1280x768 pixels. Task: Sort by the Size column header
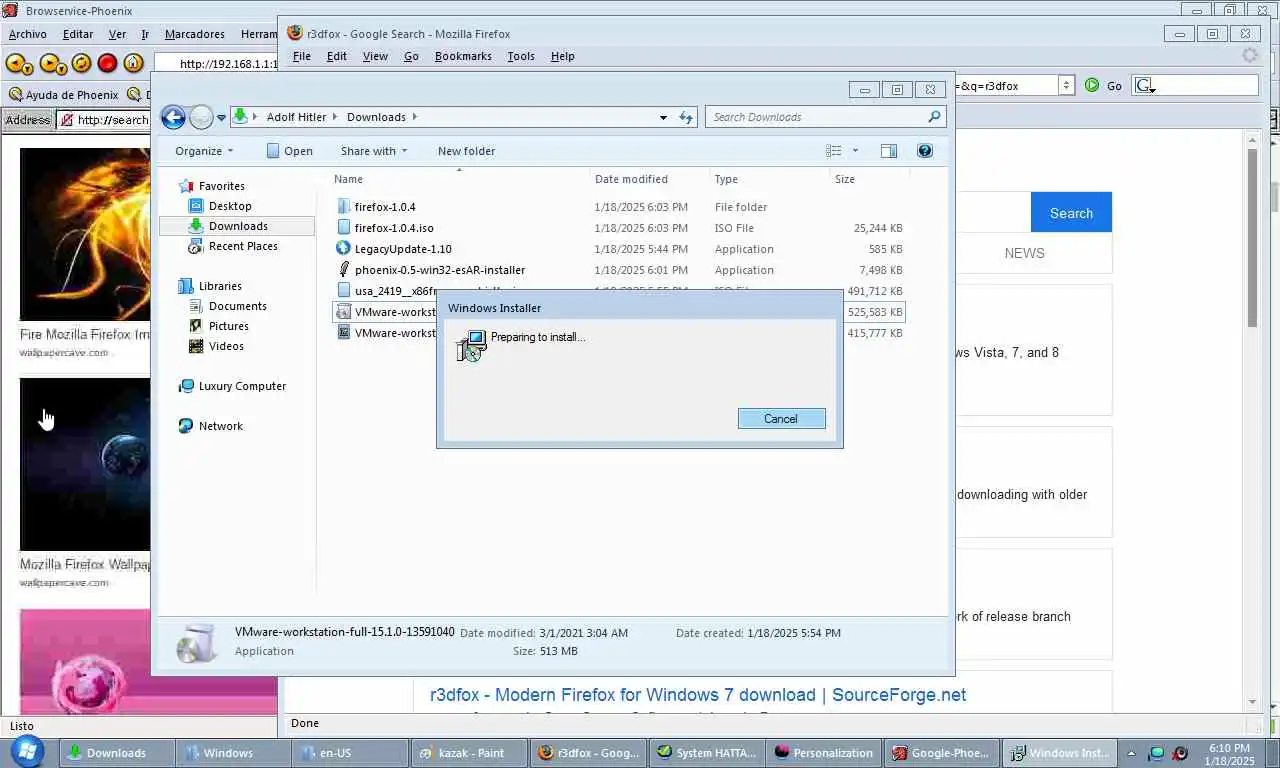click(x=845, y=179)
